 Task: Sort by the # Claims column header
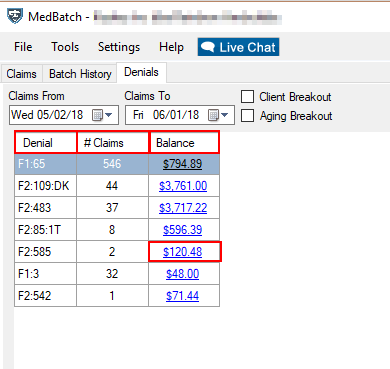point(113,143)
